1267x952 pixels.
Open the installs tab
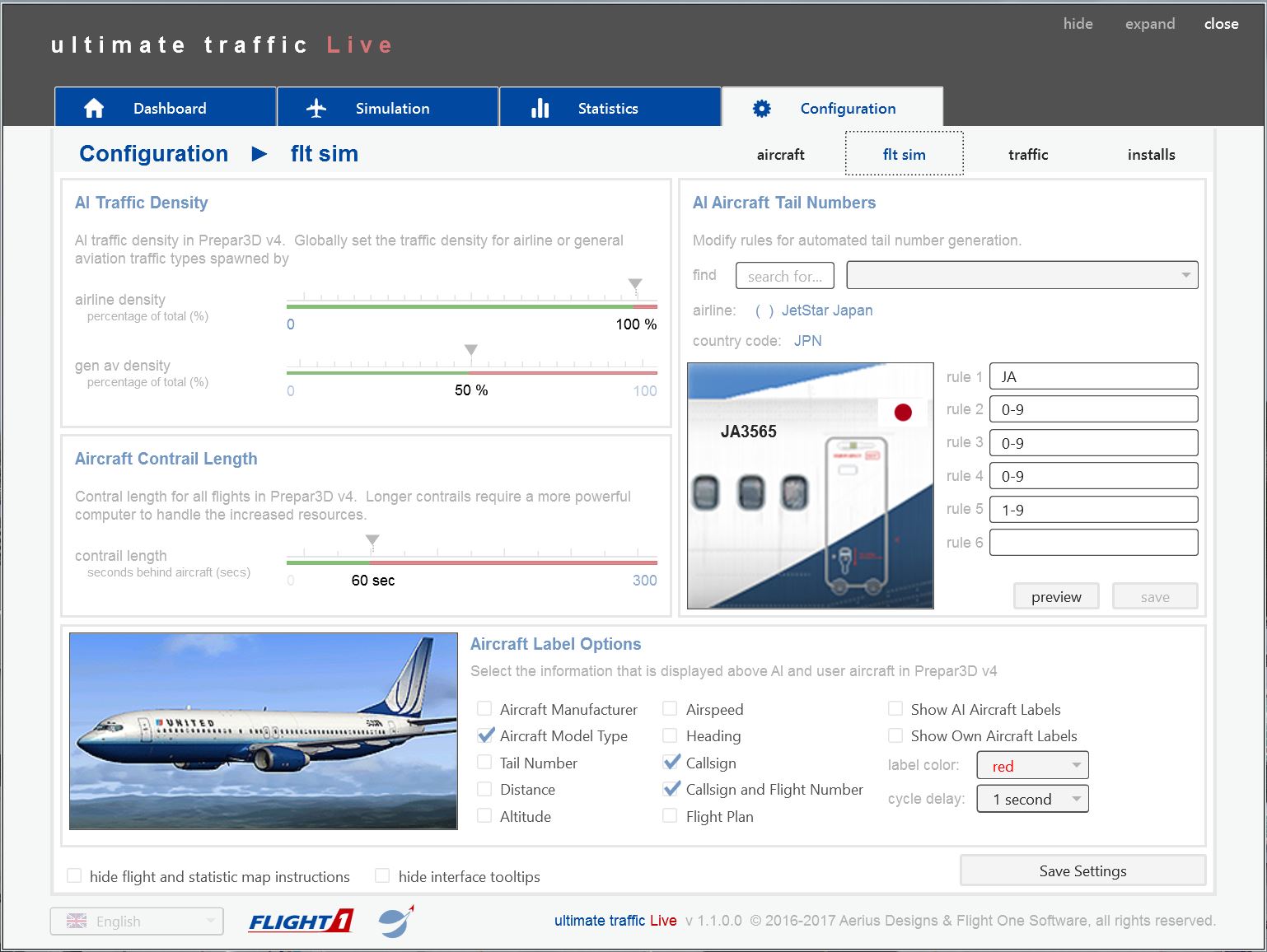(1151, 154)
